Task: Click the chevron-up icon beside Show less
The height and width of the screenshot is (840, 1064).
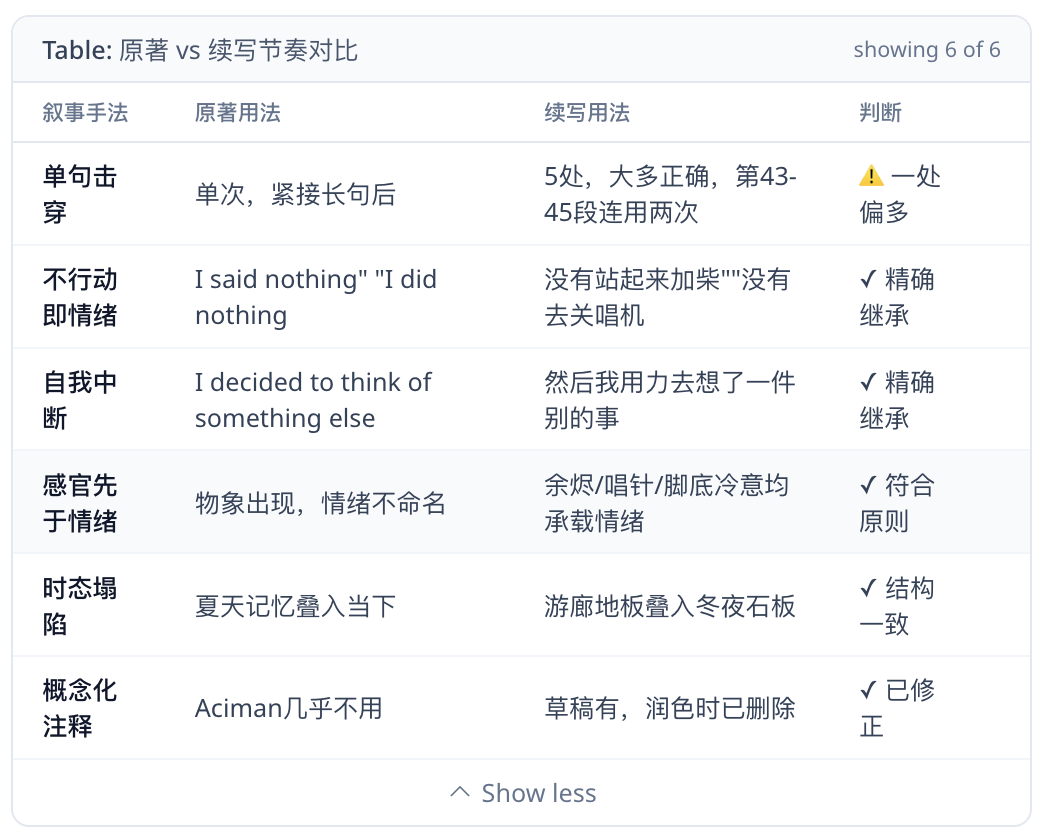Action: 460,793
